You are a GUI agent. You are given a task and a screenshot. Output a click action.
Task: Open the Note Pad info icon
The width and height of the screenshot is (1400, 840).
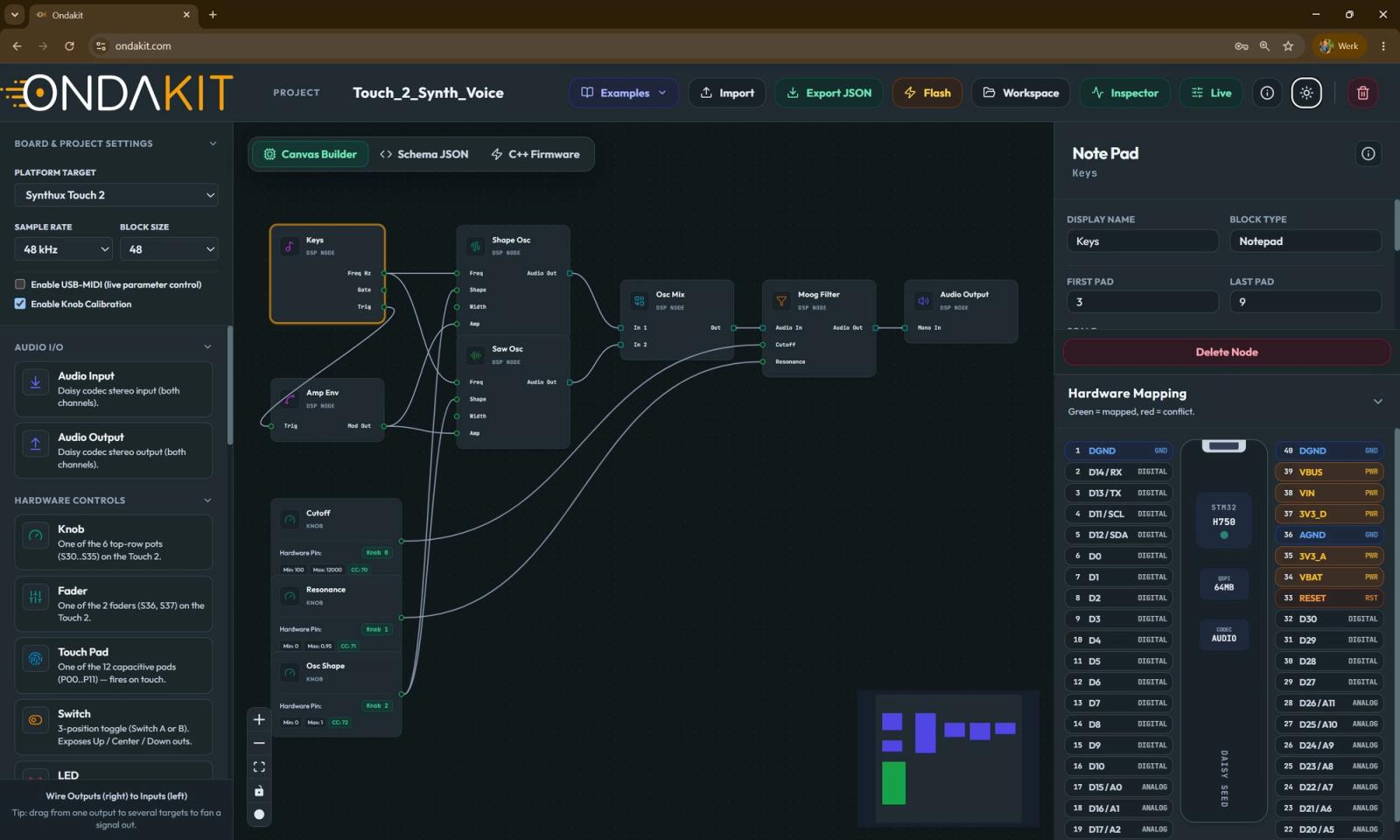1368,154
